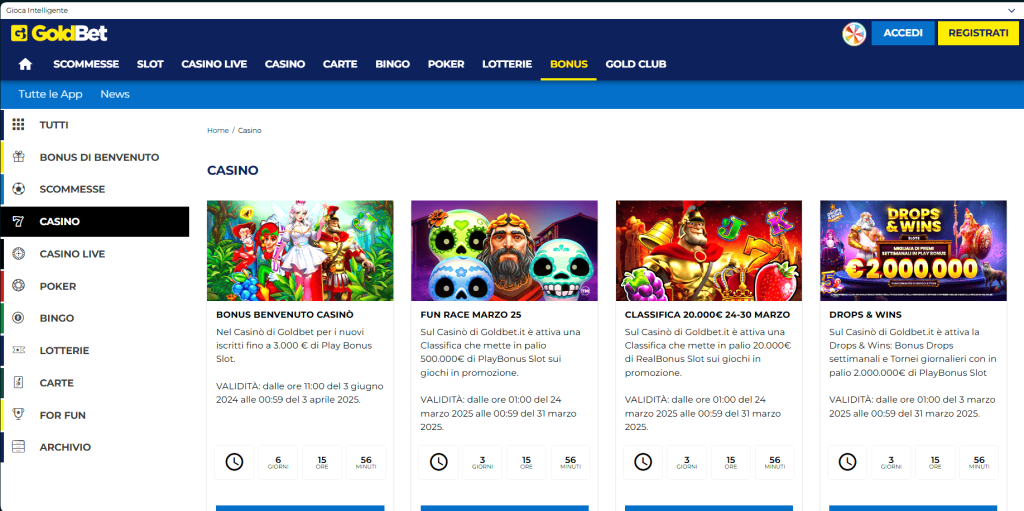The image size is (1024, 511).
Task: Open the Tutte le App link
Action: tap(50, 94)
